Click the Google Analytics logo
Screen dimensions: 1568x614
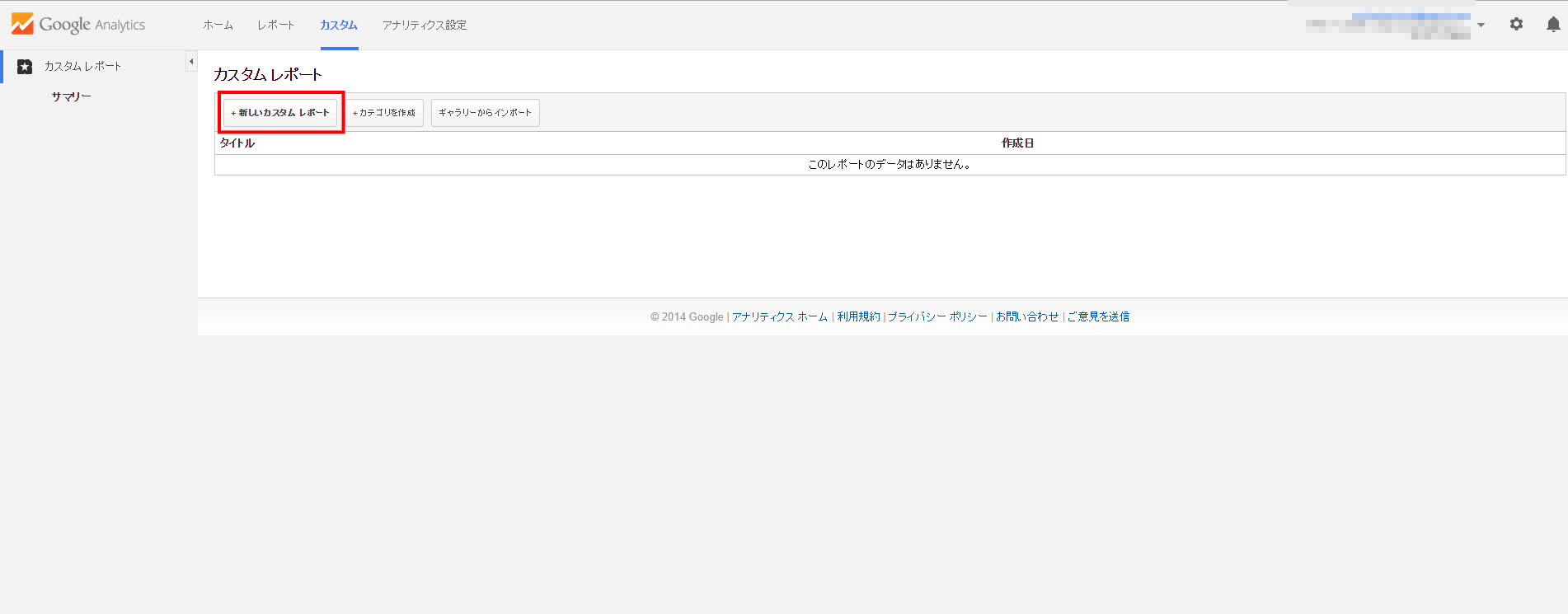click(x=78, y=25)
